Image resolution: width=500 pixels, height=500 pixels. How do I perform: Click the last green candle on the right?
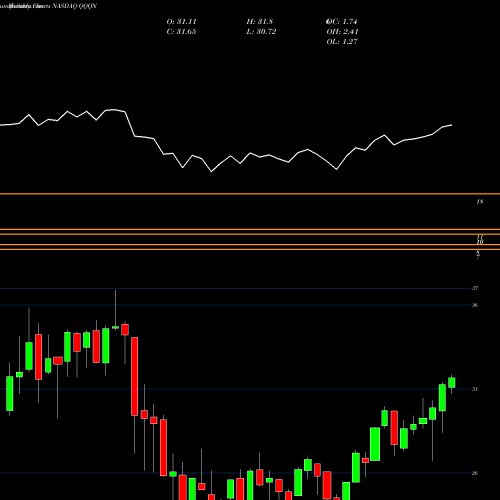click(452, 383)
